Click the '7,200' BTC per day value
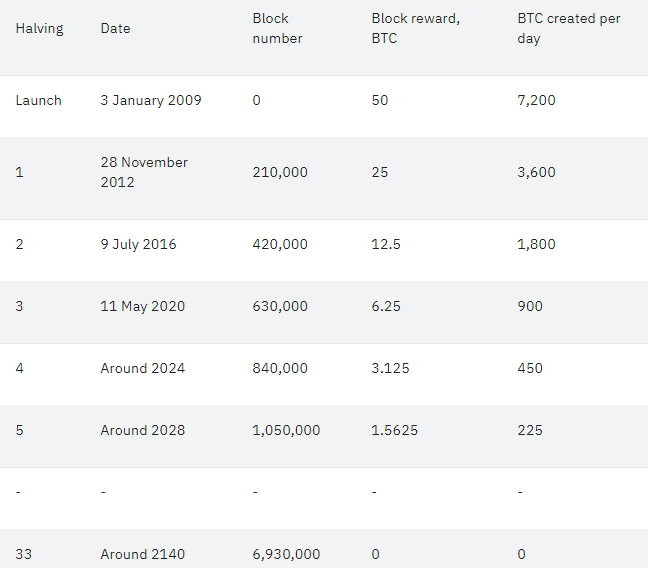This screenshot has height=574, width=648. [x=536, y=100]
